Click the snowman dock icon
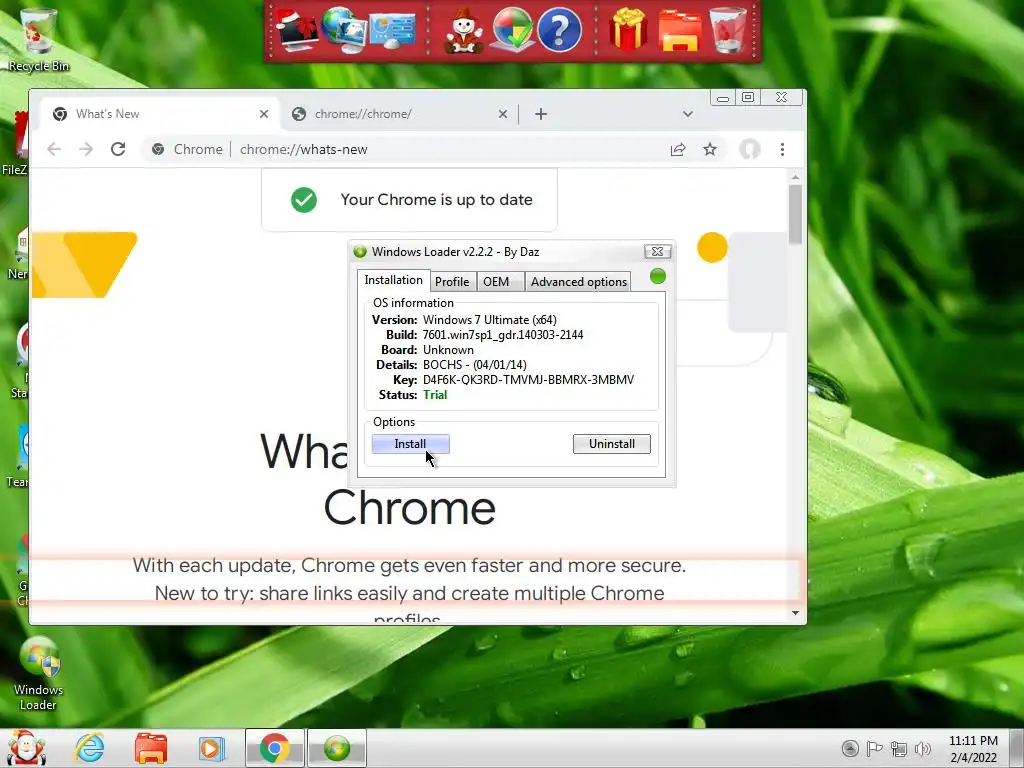The width and height of the screenshot is (1024, 768). 464,30
